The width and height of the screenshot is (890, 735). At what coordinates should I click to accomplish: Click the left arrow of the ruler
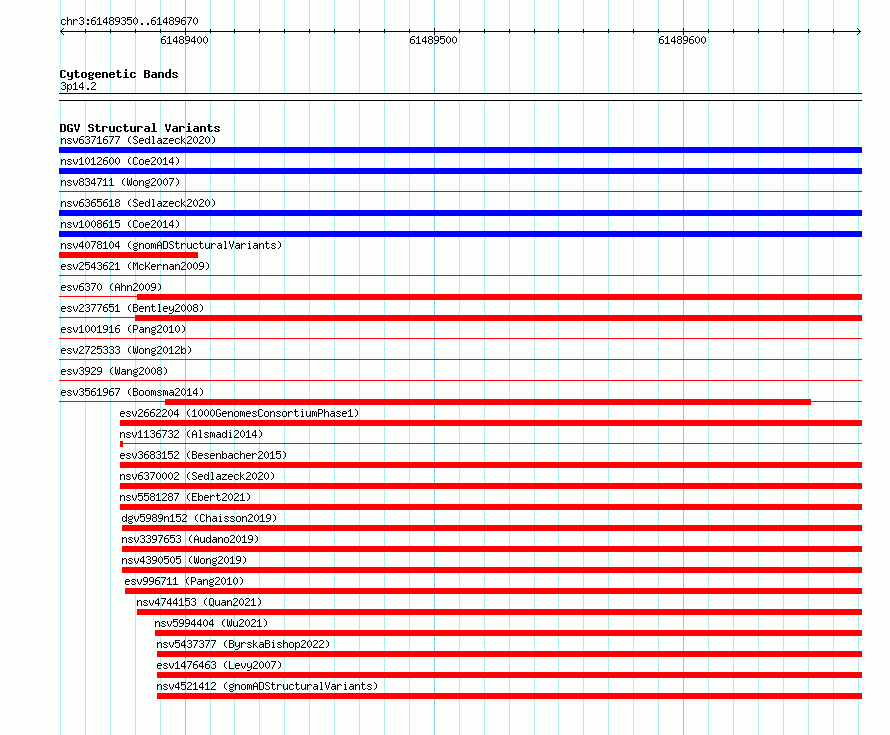point(62,32)
